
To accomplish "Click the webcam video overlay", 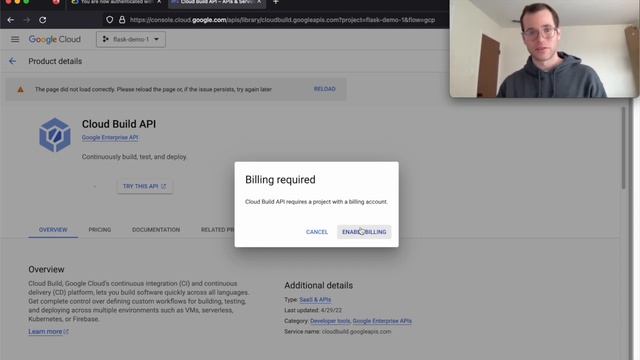I will [544, 49].
